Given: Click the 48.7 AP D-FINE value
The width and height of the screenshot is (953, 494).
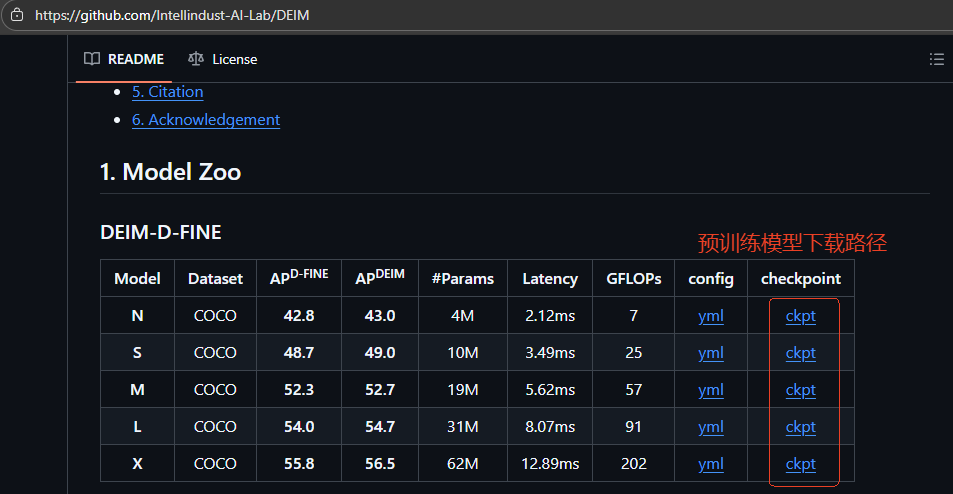Looking at the screenshot, I should click(299, 353).
